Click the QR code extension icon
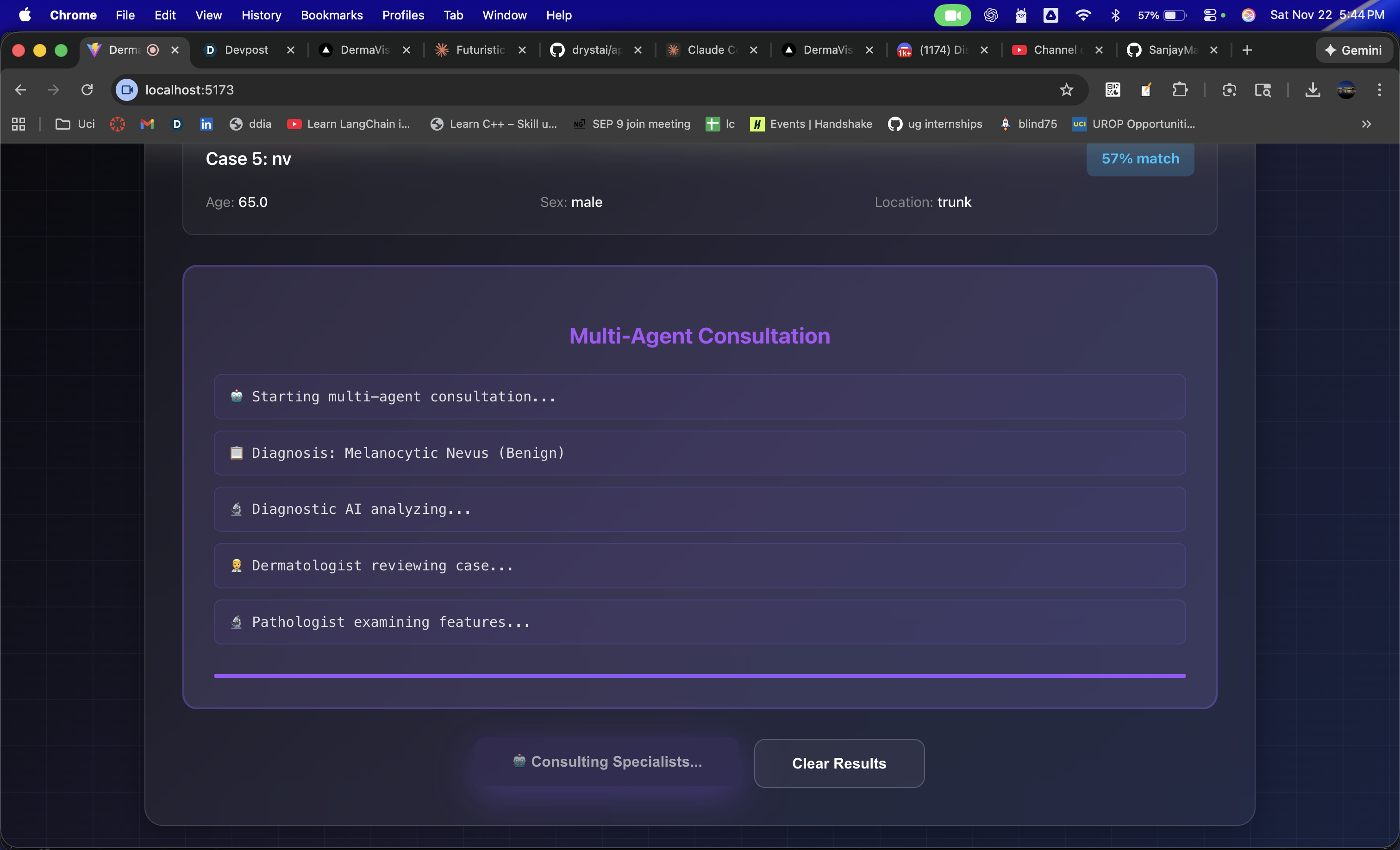1400x850 pixels. pyautogui.click(x=1112, y=90)
